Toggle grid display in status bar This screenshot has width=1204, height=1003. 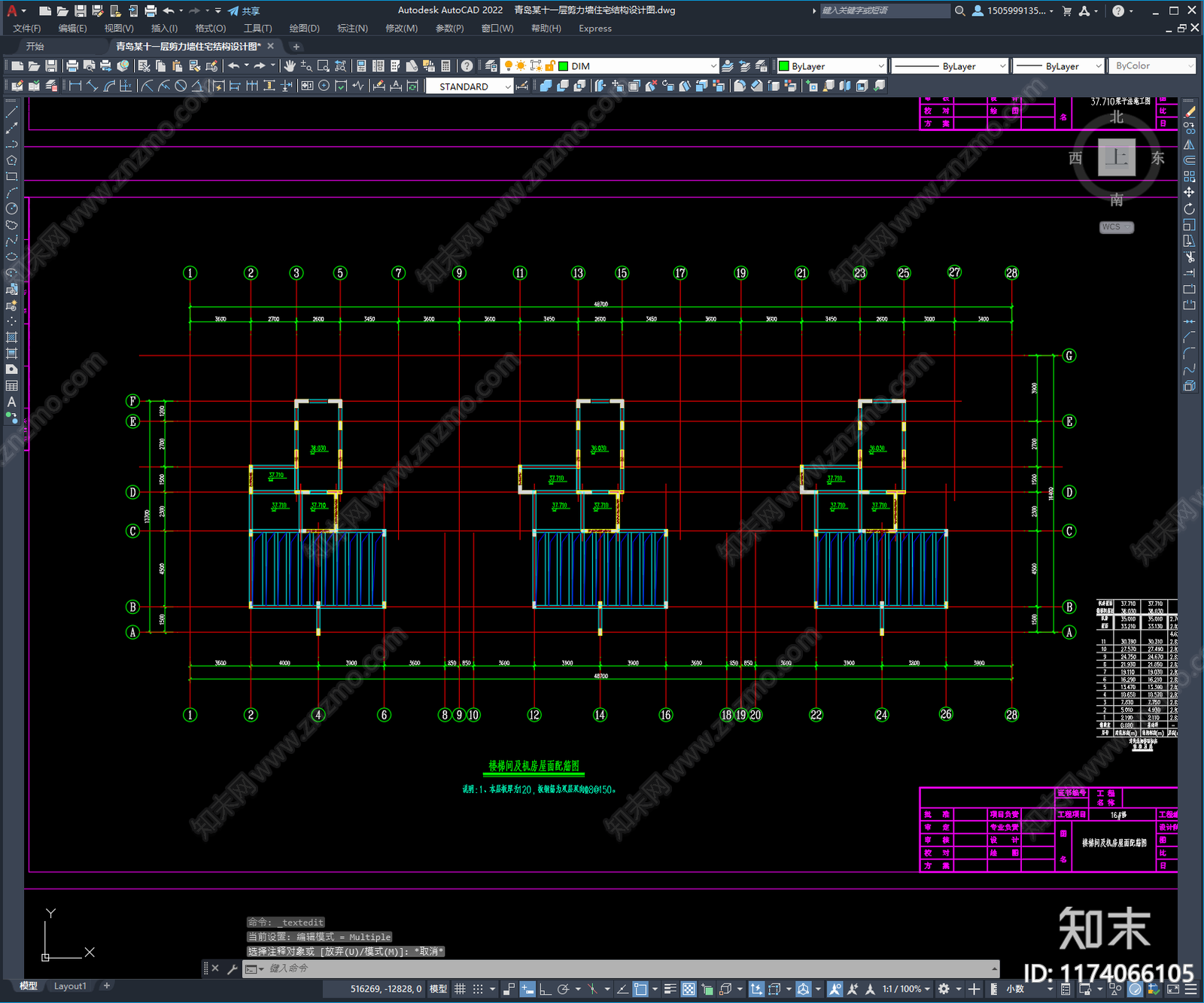[460, 989]
